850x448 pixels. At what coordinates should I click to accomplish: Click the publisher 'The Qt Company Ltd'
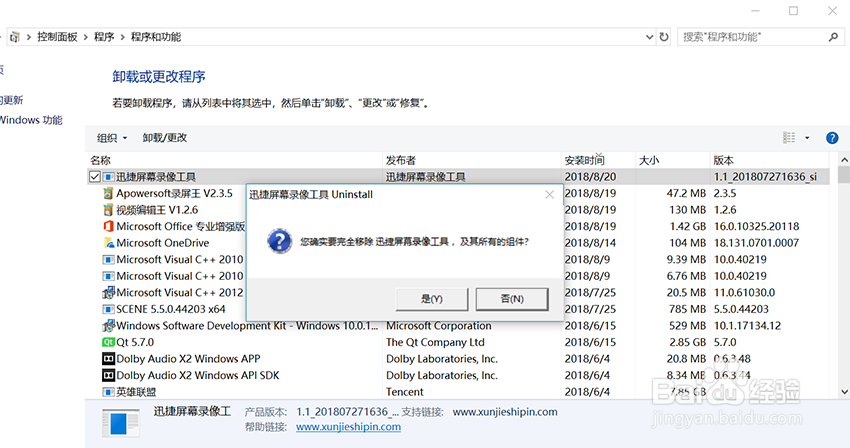click(x=435, y=342)
